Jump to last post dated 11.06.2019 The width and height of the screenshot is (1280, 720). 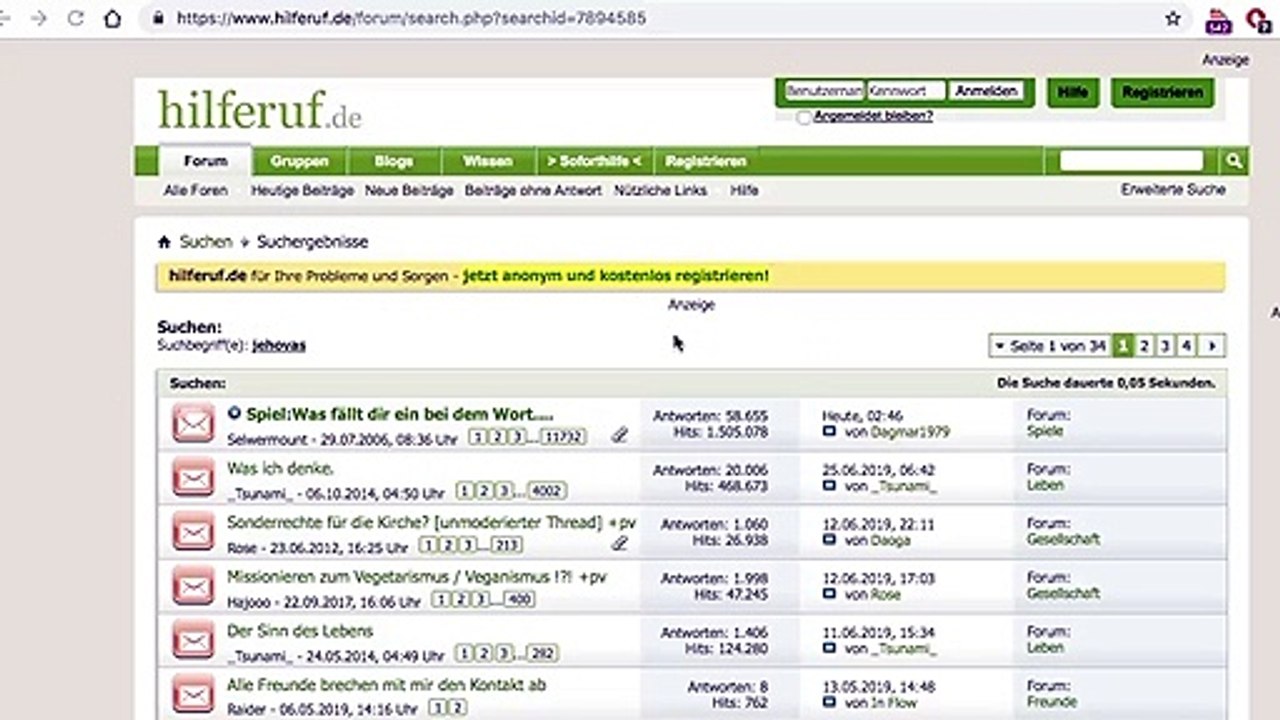[829, 648]
